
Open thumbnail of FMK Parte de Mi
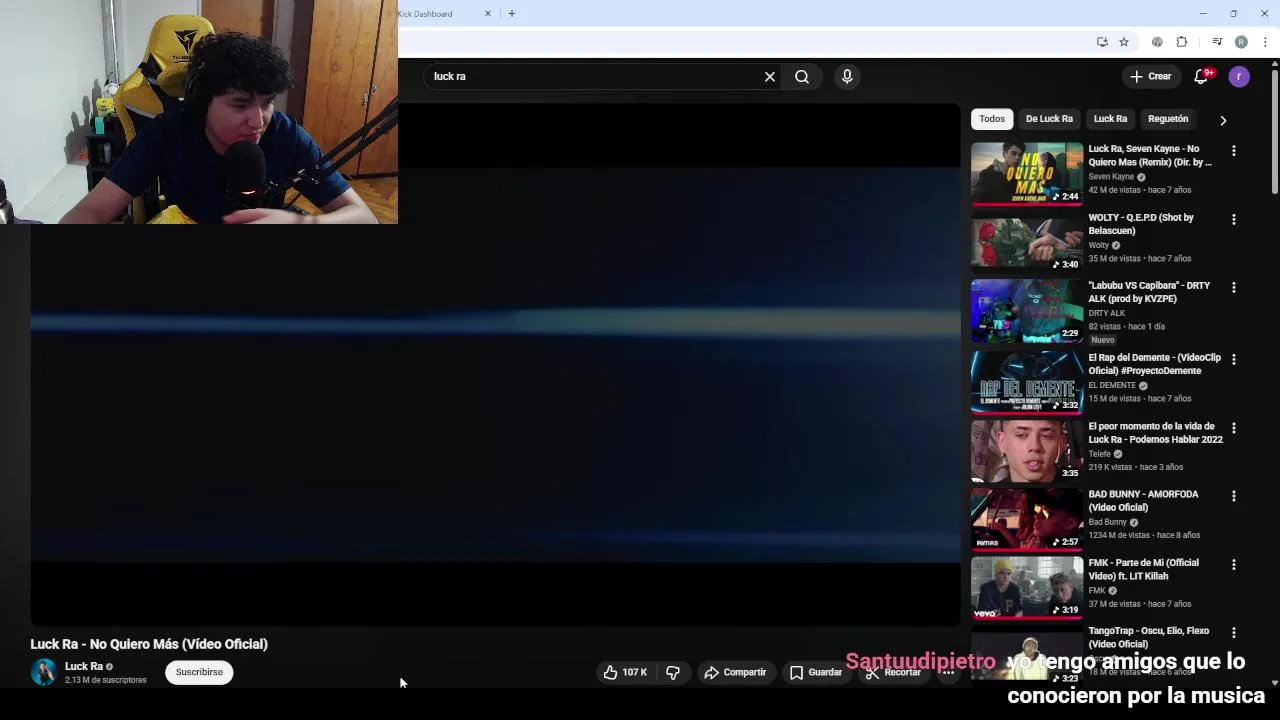(1027, 588)
